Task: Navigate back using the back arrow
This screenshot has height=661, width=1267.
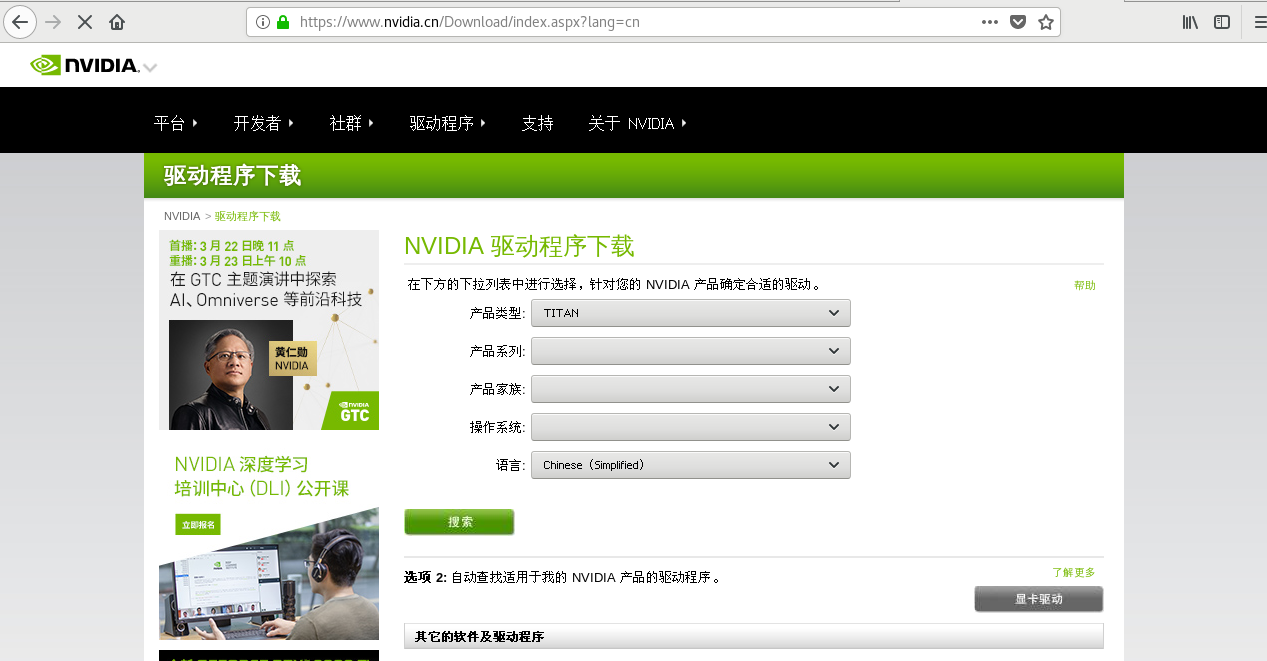Action: tap(20, 21)
